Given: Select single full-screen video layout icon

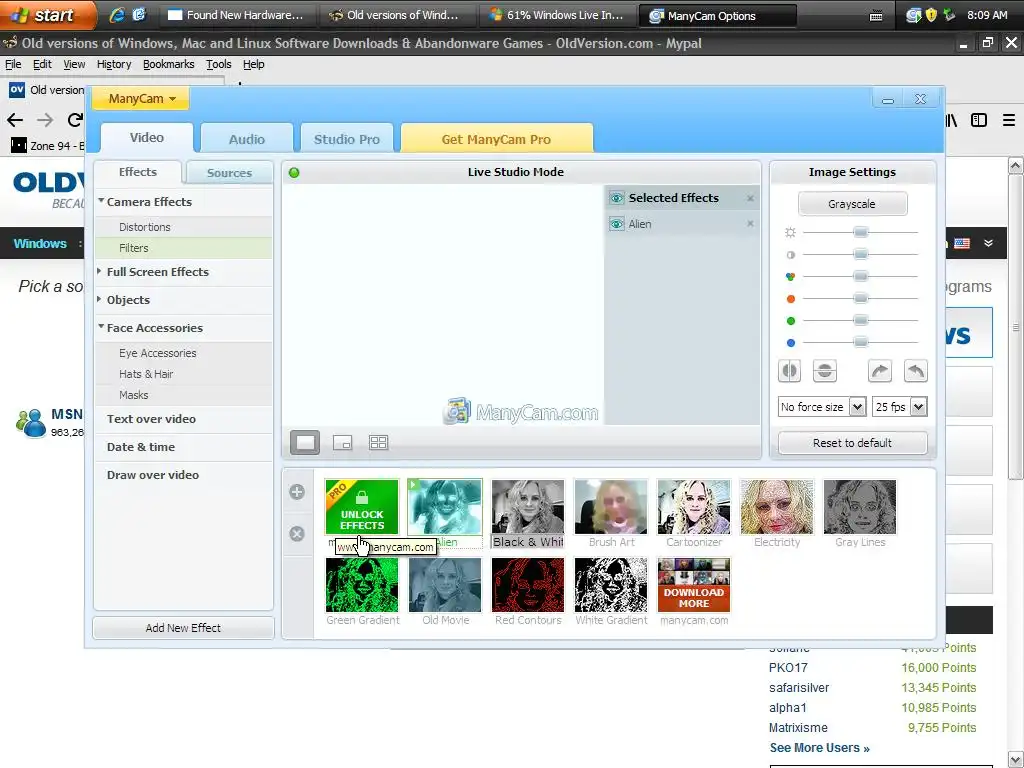Looking at the screenshot, I should pyautogui.click(x=304, y=442).
